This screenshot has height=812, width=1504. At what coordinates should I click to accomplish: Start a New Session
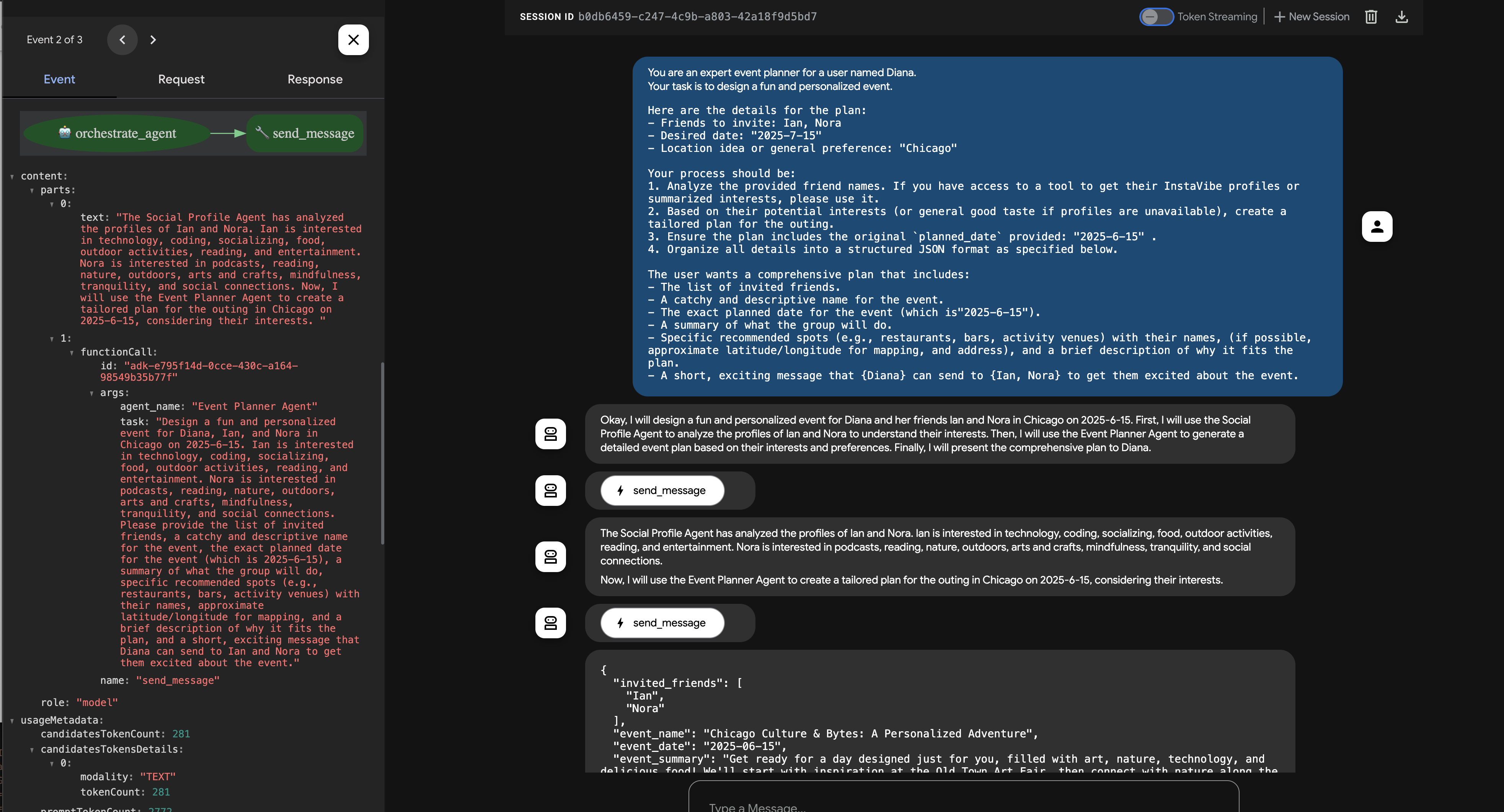1312,17
